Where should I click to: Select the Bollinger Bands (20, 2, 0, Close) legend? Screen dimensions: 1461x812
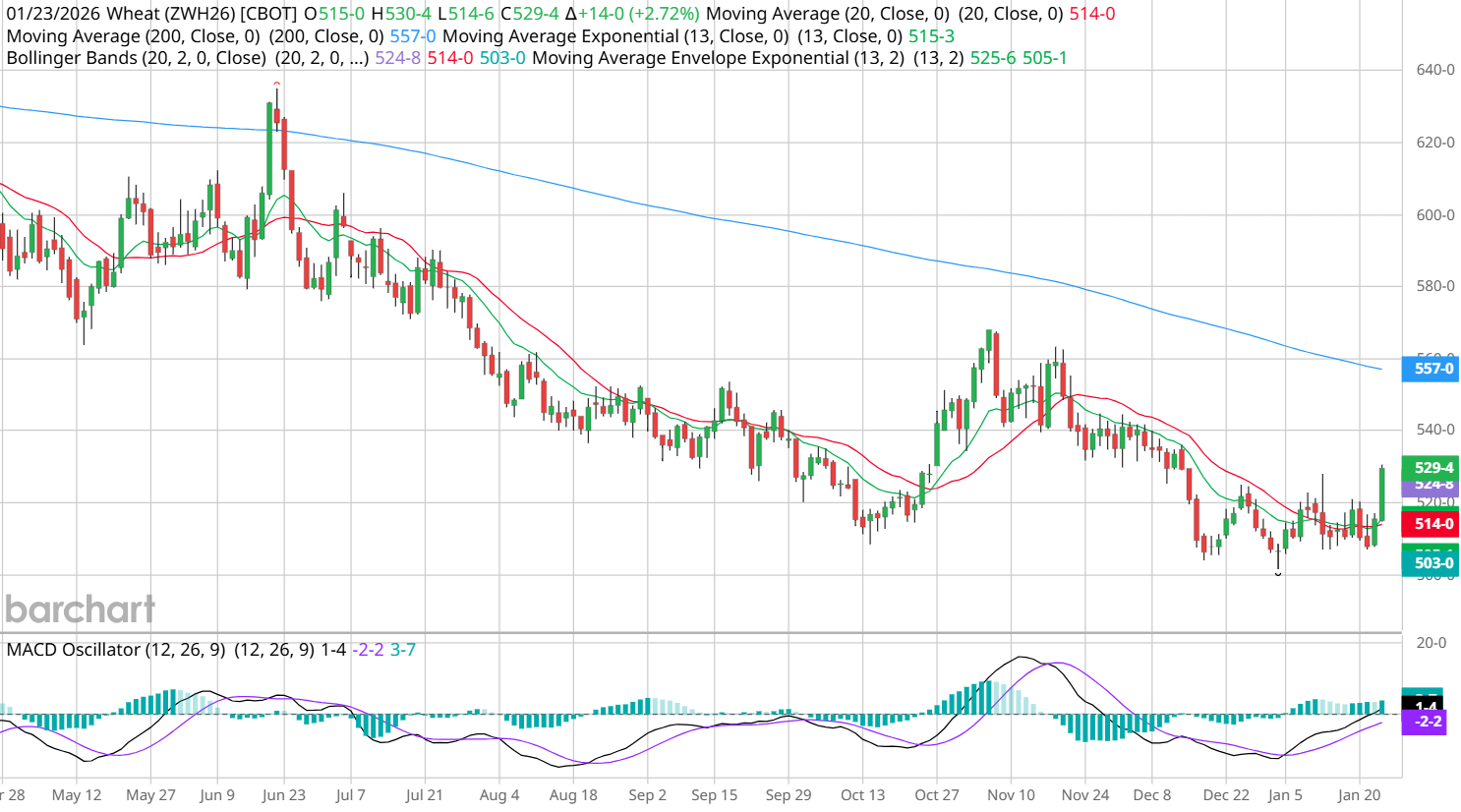(x=136, y=58)
